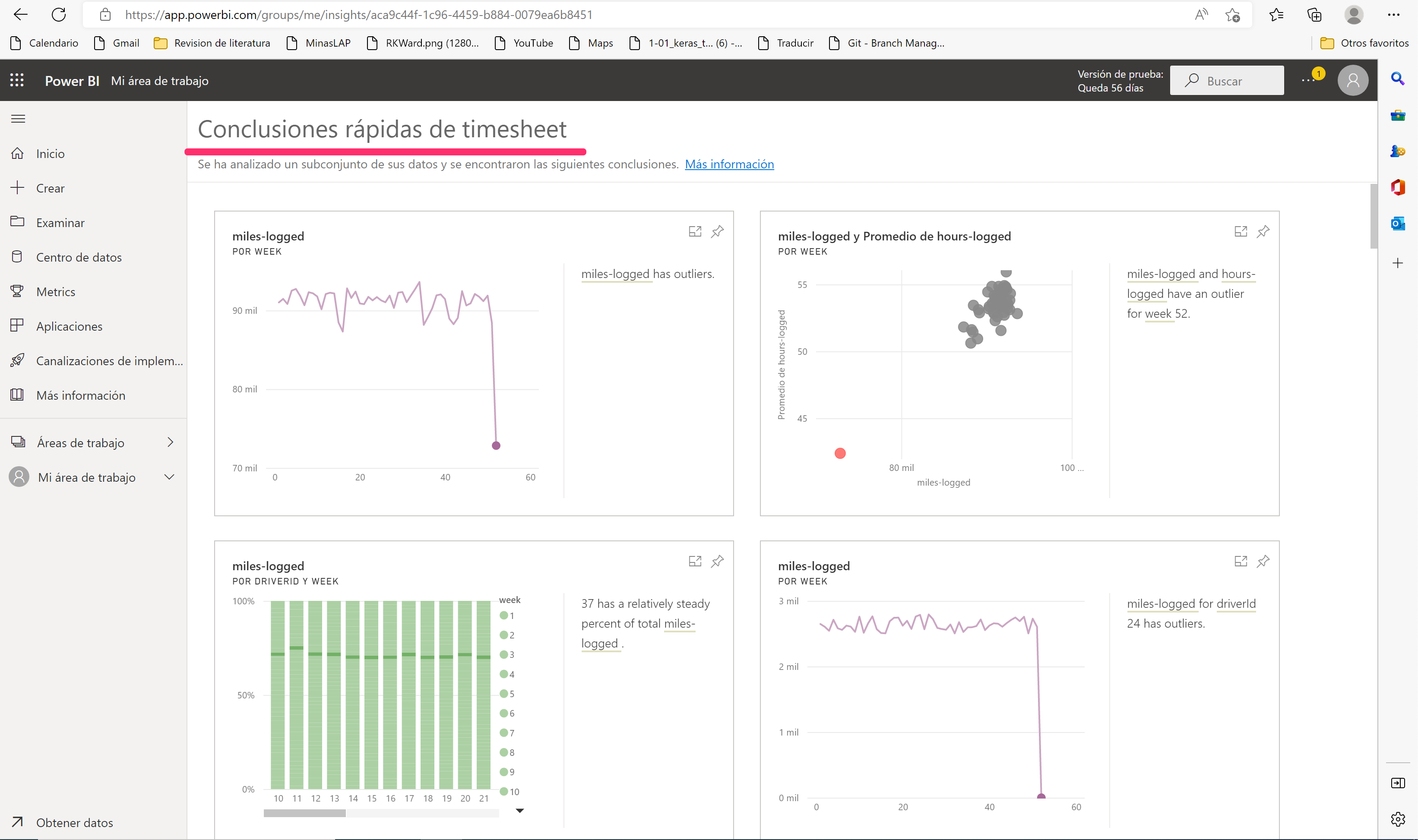Expand Áreas de trabajo flyout chevron

[171, 442]
